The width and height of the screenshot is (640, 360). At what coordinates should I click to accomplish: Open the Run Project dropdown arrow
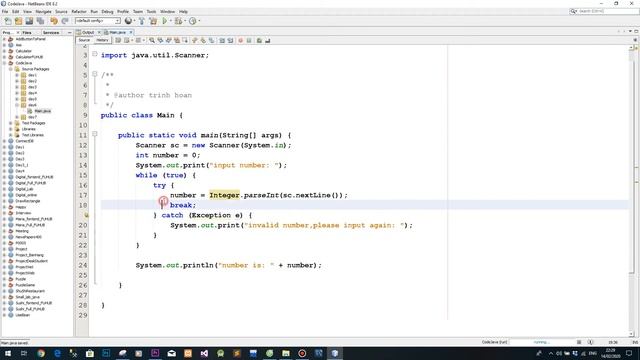click(170, 21)
